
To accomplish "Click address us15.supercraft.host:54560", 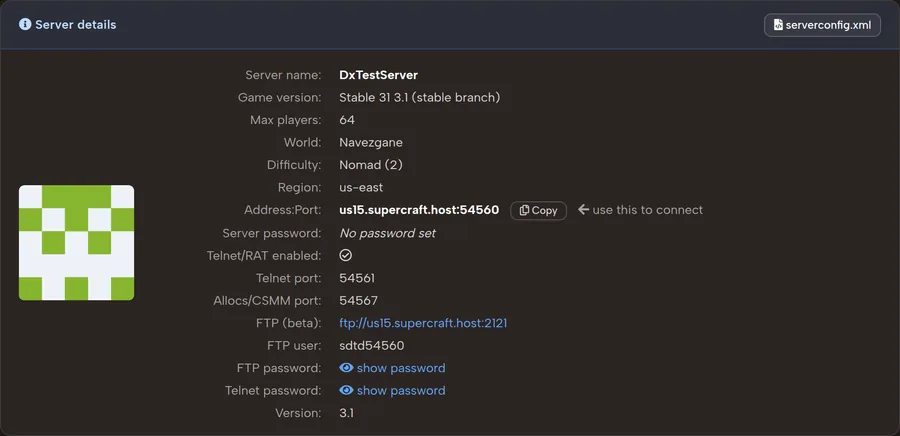I will (419, 210).
